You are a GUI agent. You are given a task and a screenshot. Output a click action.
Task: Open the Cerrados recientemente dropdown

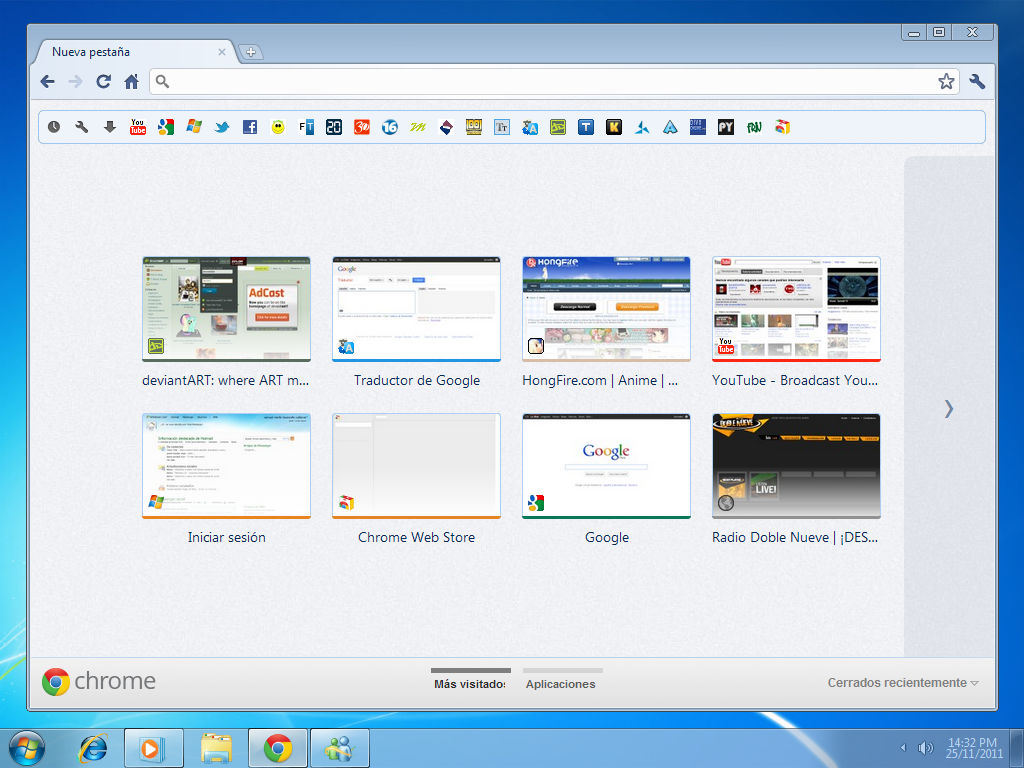[x=900, y=683]
